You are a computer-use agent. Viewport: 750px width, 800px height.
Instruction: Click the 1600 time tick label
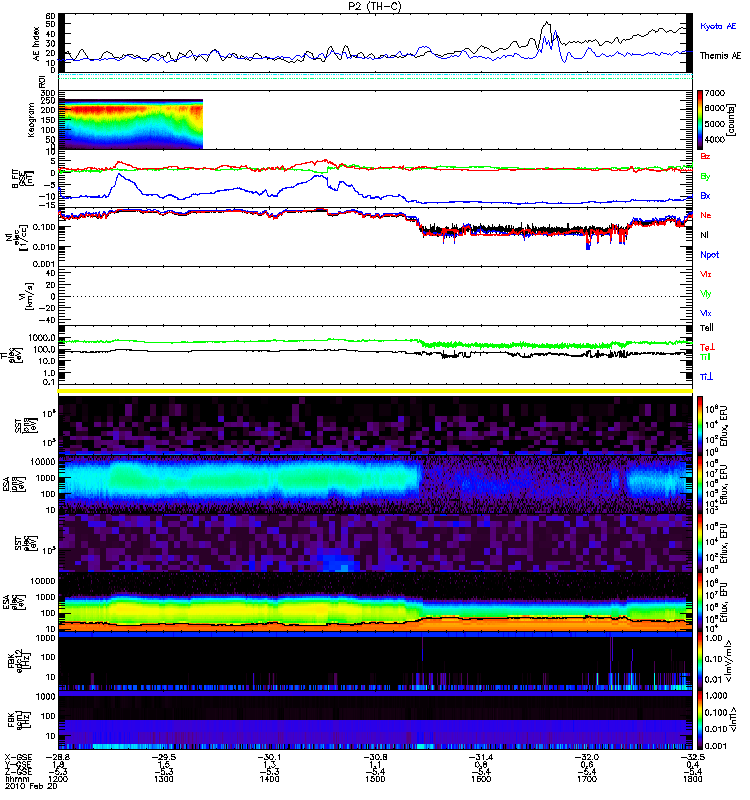click(x=481, y=779)
